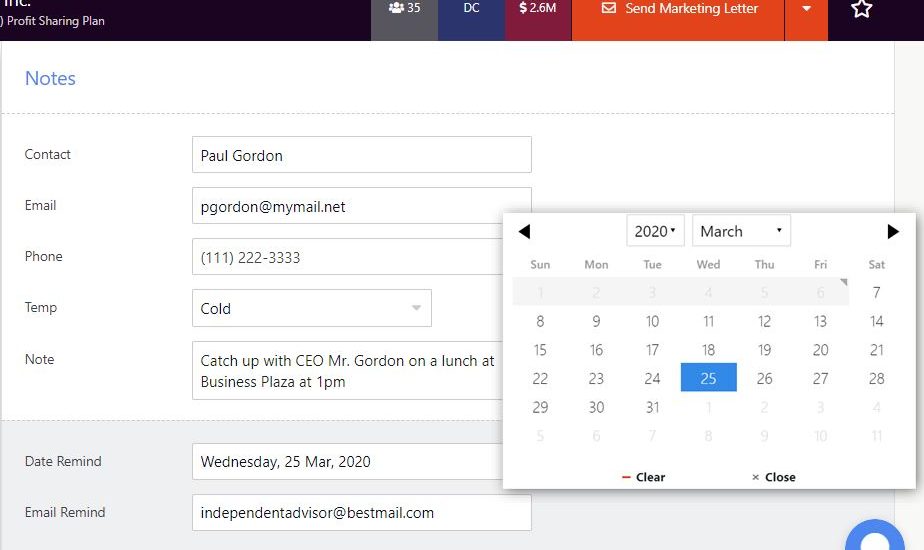
Task: Go to next month in calendar
Action: pos(893,232)
